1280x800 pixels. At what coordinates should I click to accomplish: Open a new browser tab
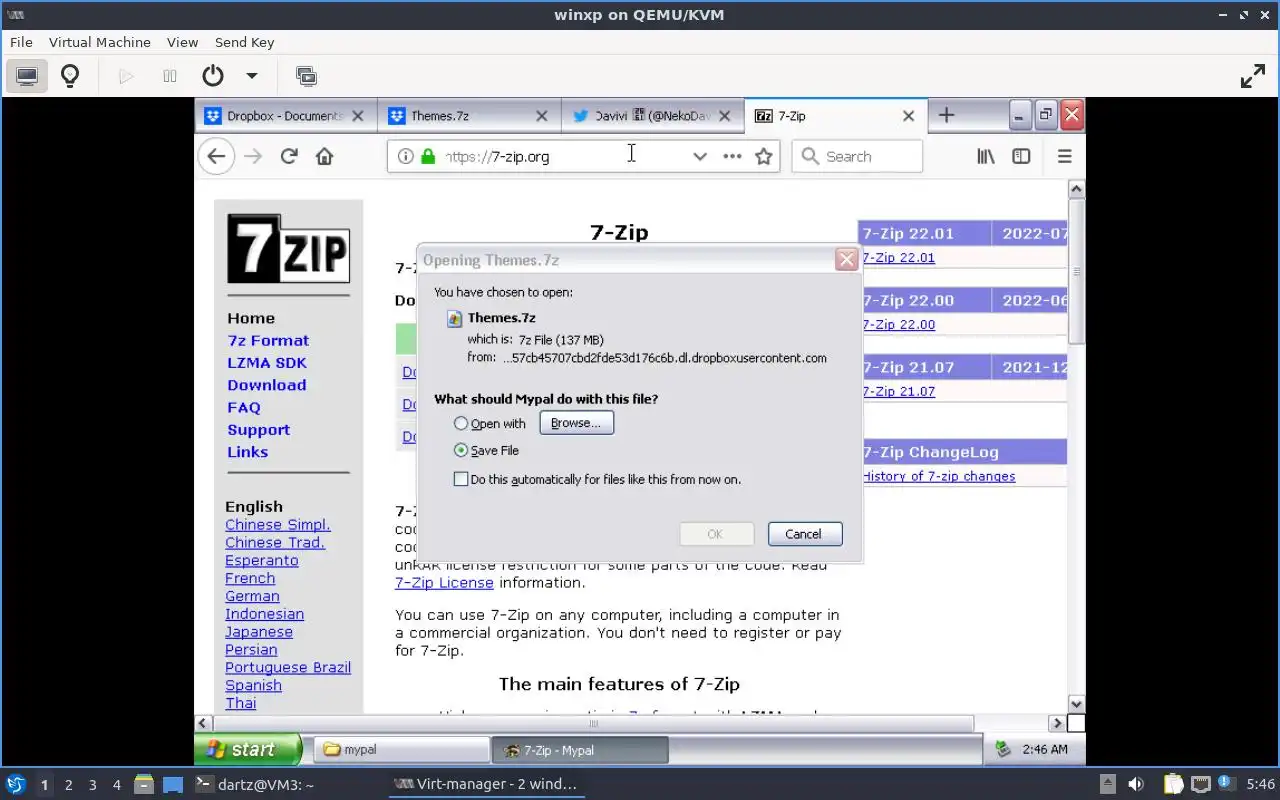coord(946,116)
